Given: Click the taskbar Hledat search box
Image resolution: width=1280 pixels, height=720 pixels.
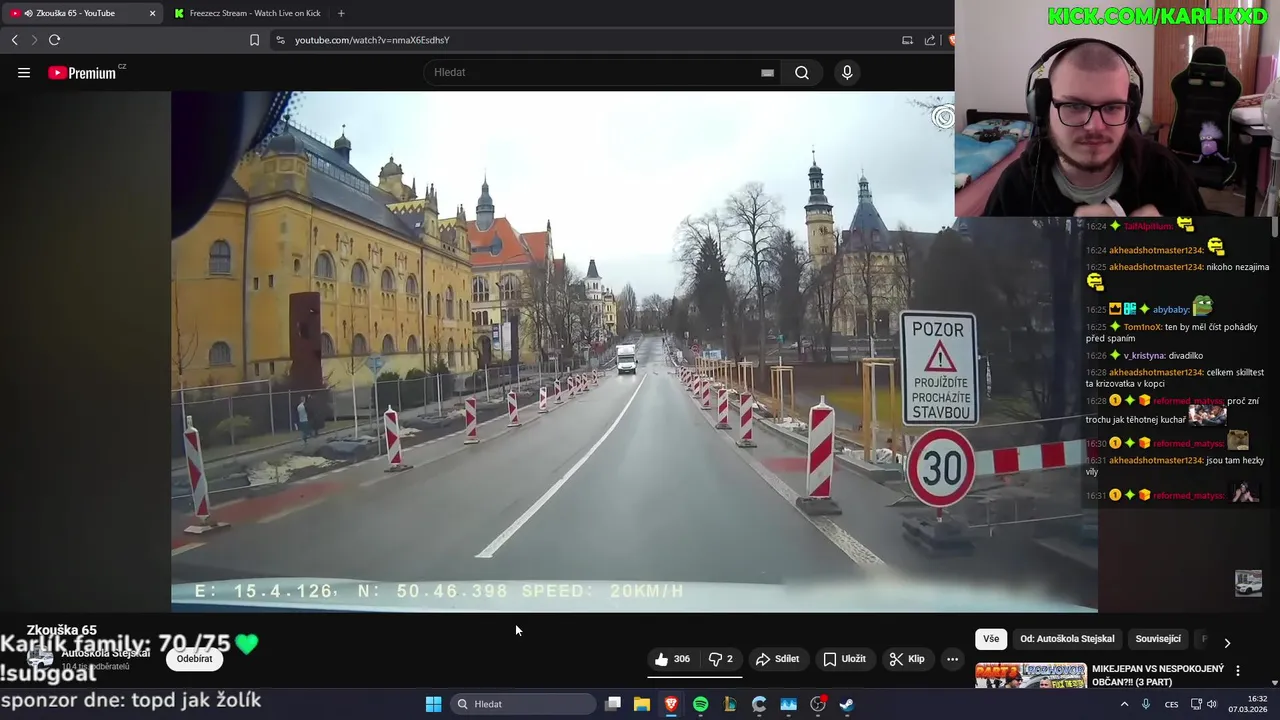Looking at the screenshot, I should [522, 704].
